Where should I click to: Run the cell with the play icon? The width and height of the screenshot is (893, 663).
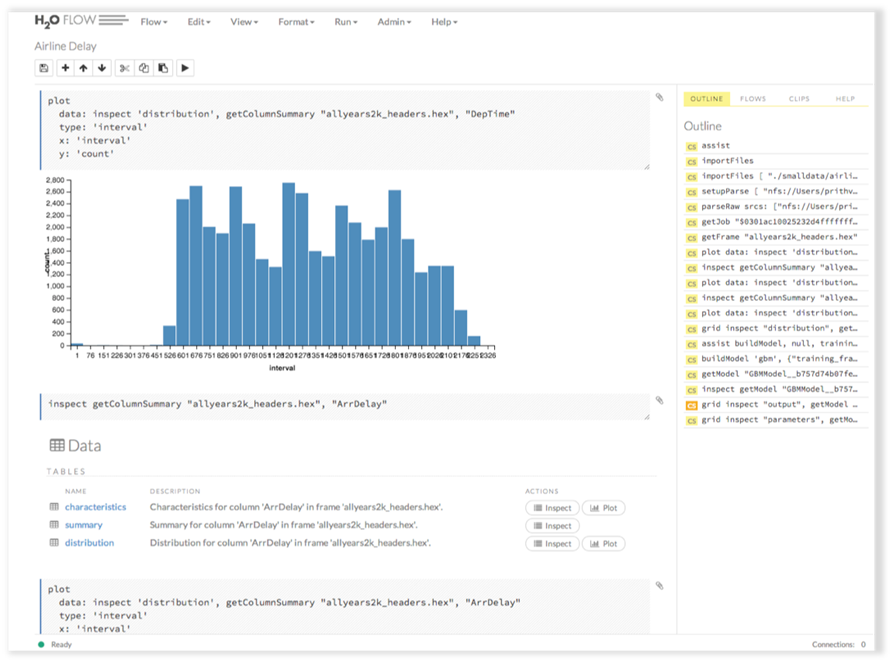pyautogui.click(x=185, y=68)
